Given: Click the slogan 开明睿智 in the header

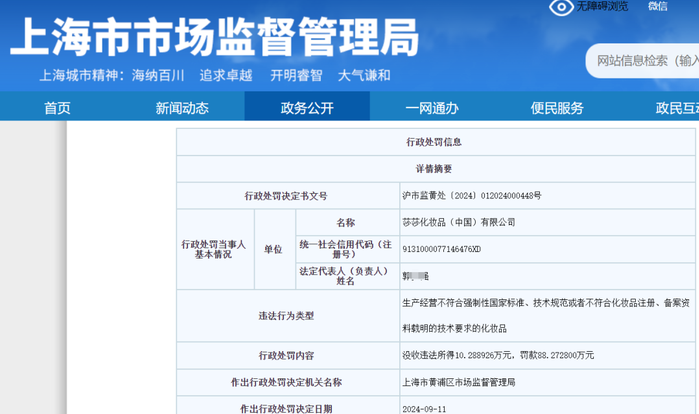Looking at the screenshot, I should click(x=296, y=75).
